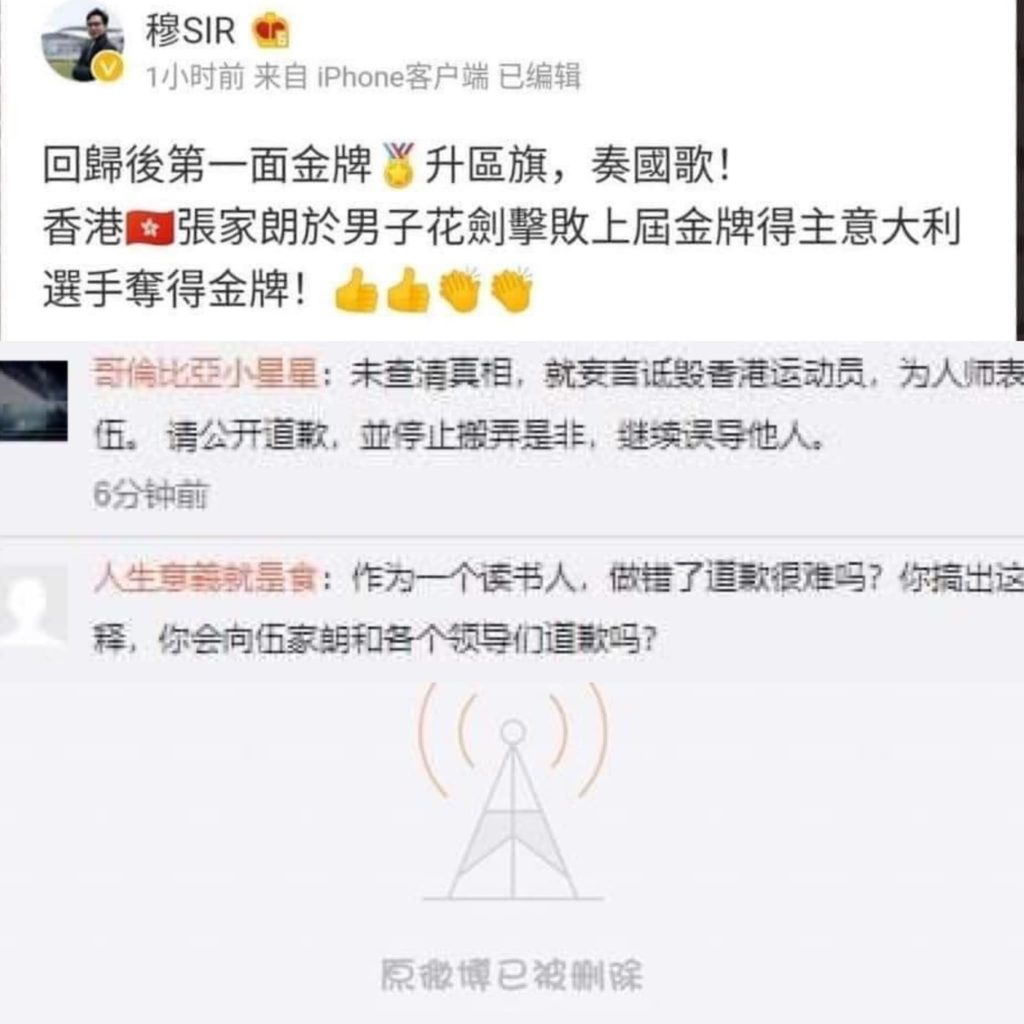Tap the broadcast tower deleted-post icon

[513, 792]
